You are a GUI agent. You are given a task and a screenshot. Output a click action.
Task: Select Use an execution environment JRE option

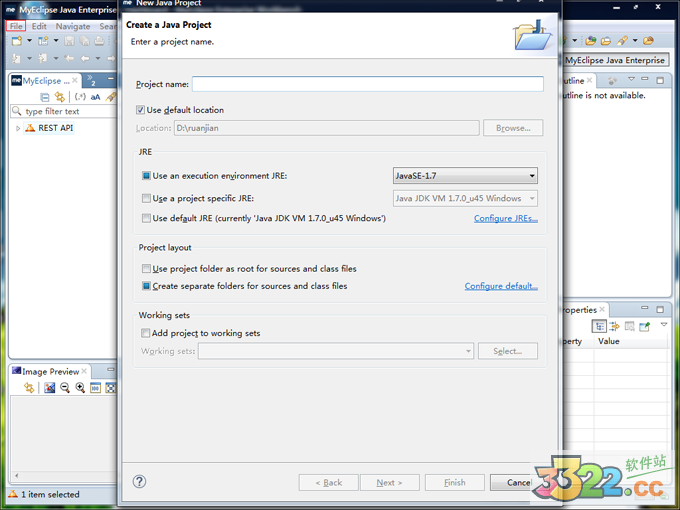[146, 176]
